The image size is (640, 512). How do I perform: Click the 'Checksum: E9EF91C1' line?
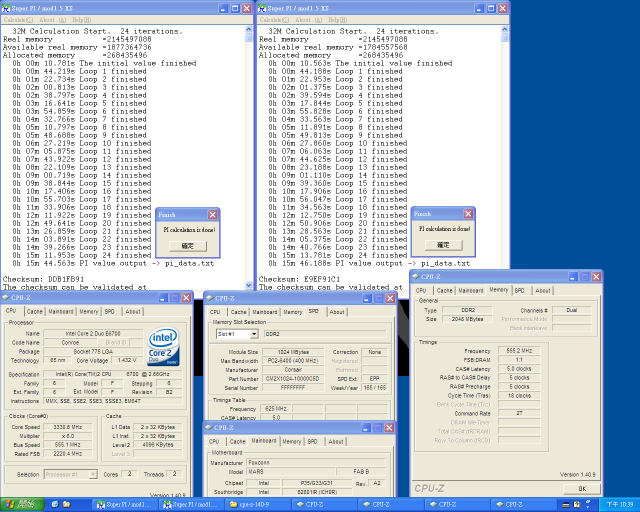tap(299, 279)
